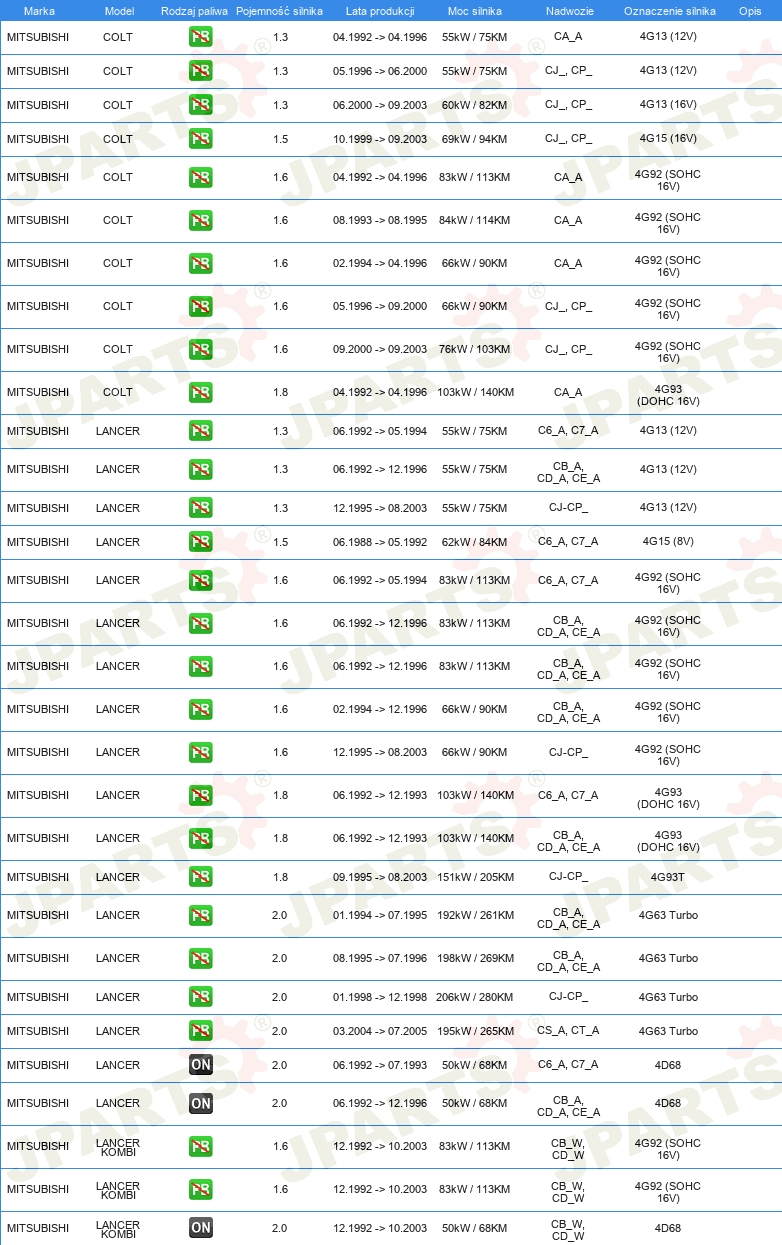Image resolution: width=782 pixels, height=1245 pixels.
Task: Click the production dates cell 09.2000 -> 09.2003
Action: point(380,349)
